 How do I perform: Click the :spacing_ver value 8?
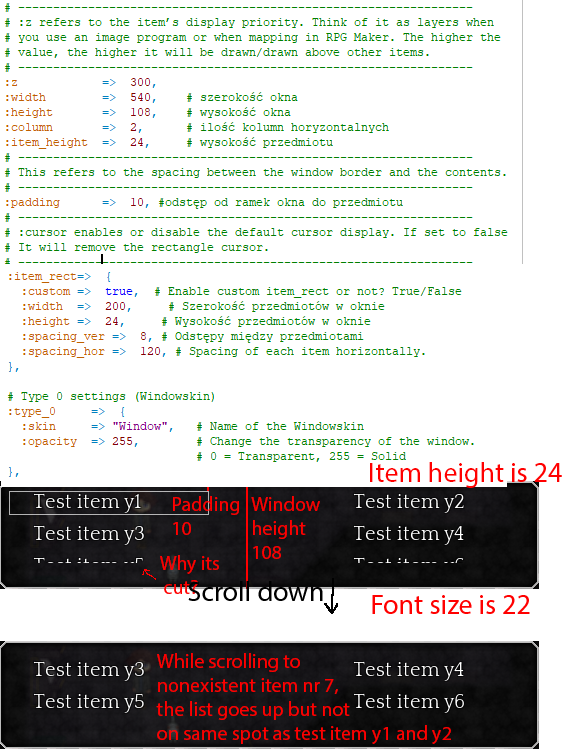143,336
